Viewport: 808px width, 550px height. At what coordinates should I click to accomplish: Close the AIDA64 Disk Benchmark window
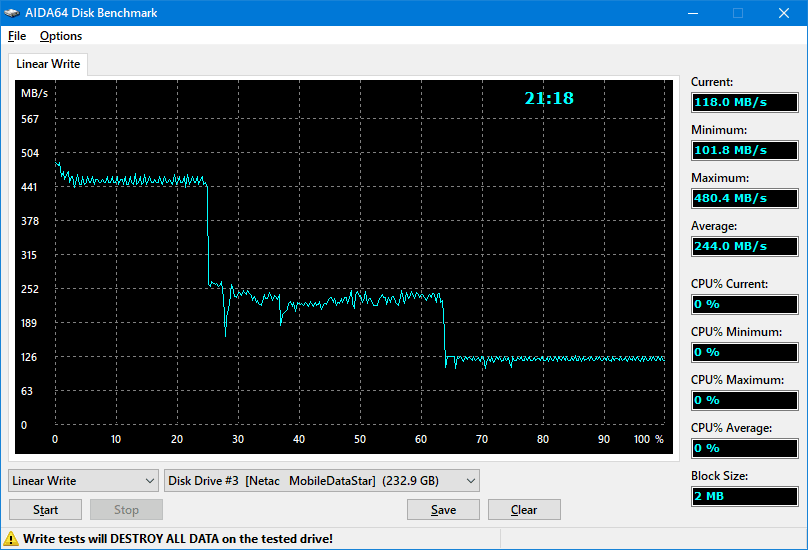click(783, 13)
